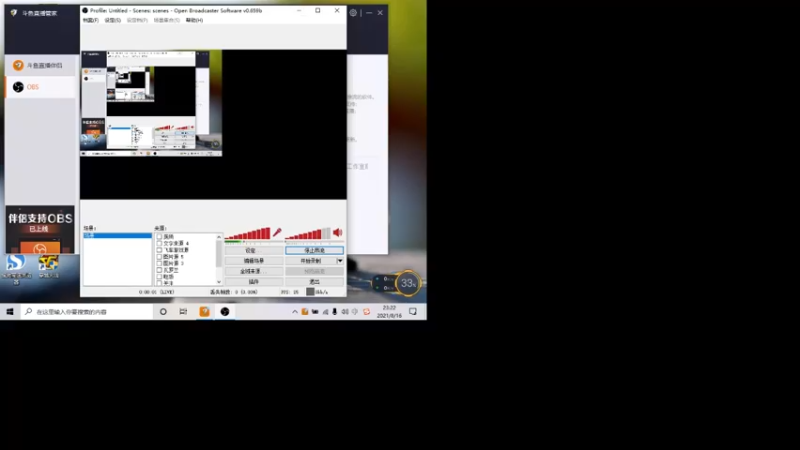
Task: Open the Settings (S) menu in OBS
Action: tap(112, 20)
